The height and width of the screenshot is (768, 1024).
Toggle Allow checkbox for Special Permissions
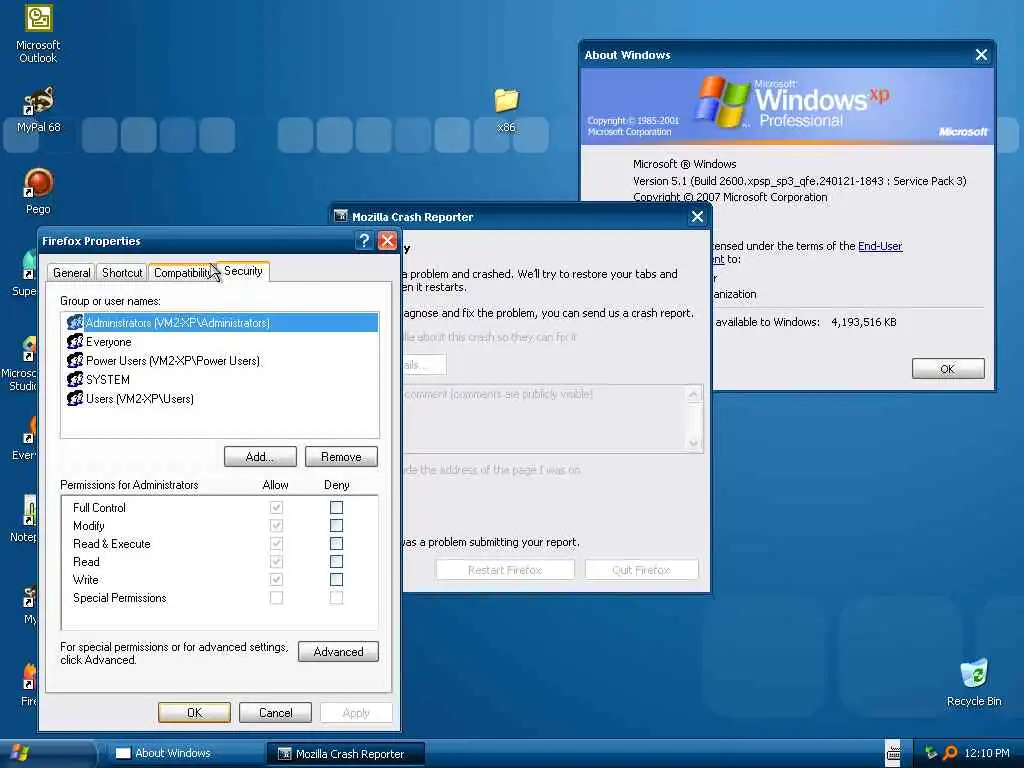click(x=276, y=598)
